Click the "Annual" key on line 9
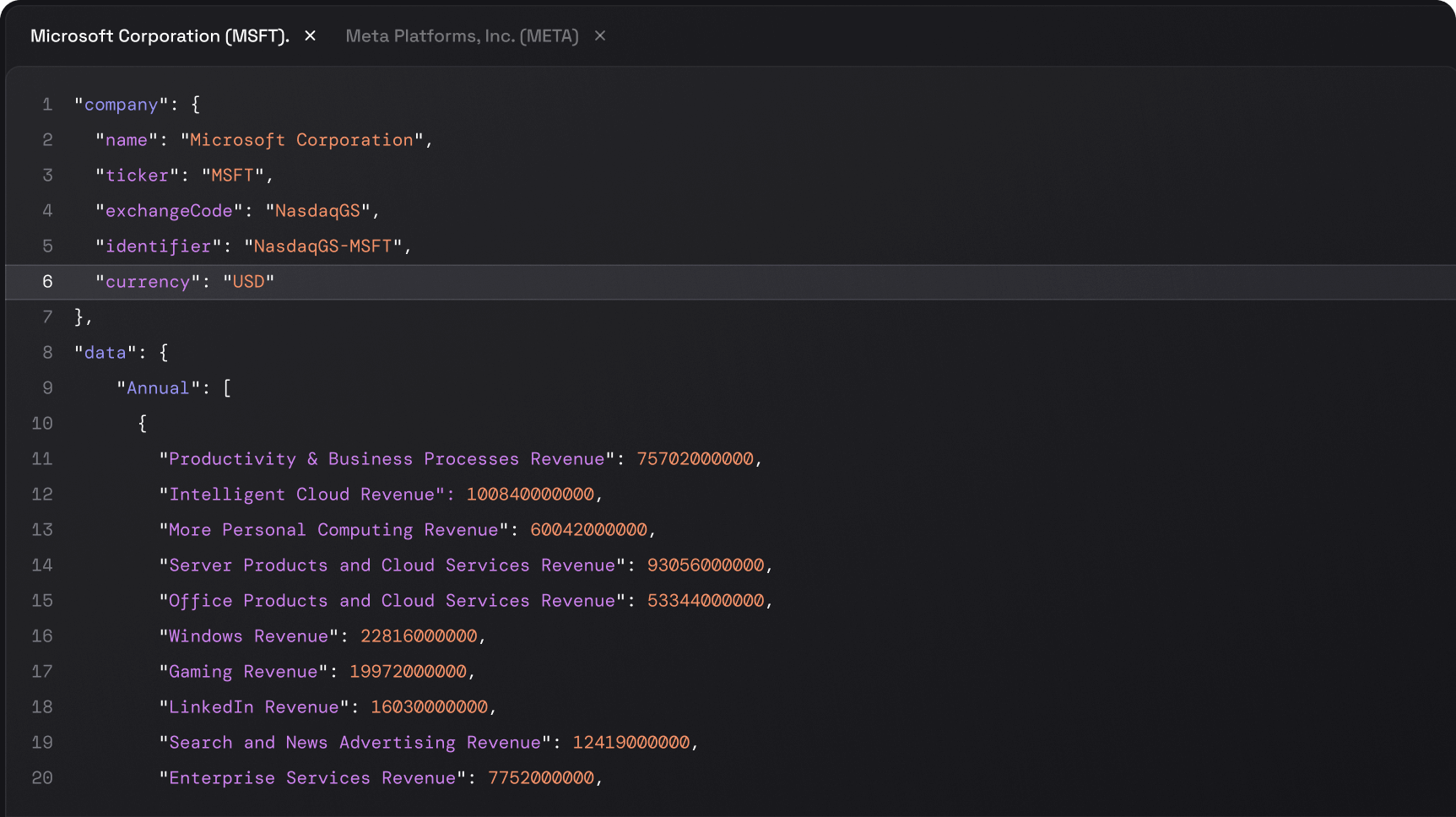The image size is (1456, 817). click(x=158, y=388)
